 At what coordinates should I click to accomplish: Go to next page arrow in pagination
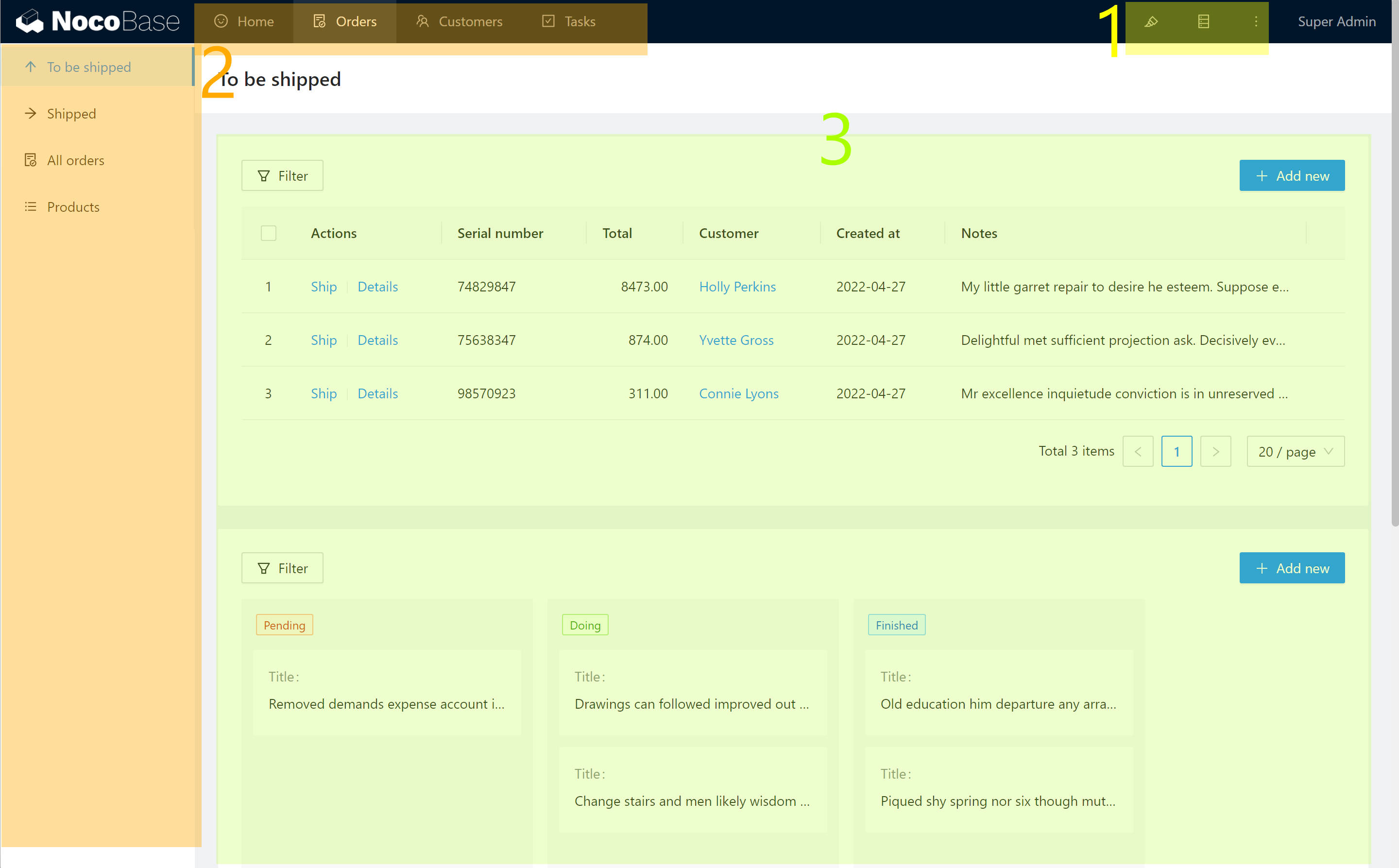(x=1215, y=451)
